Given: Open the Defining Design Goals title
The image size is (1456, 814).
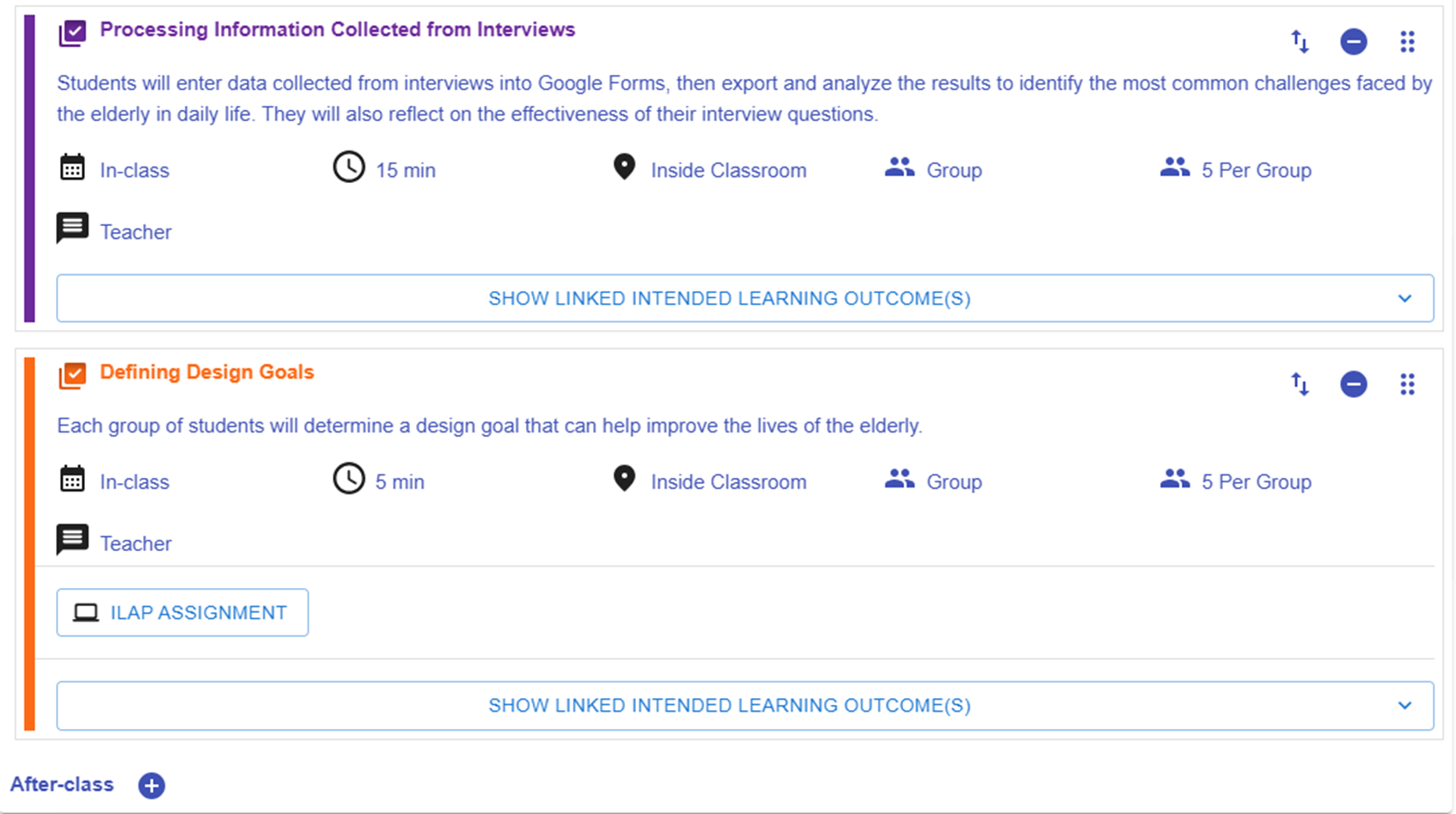Looking at the screenshot, I should click(x=206, y=372).
